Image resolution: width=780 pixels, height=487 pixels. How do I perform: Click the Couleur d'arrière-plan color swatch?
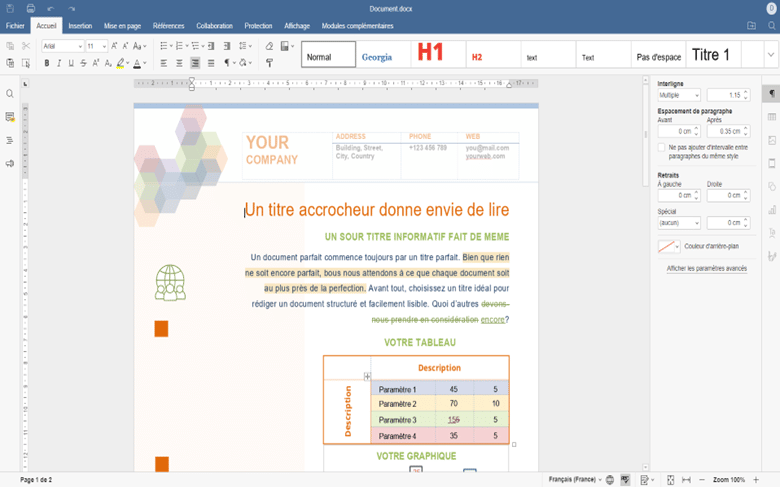tap(667, 246)
